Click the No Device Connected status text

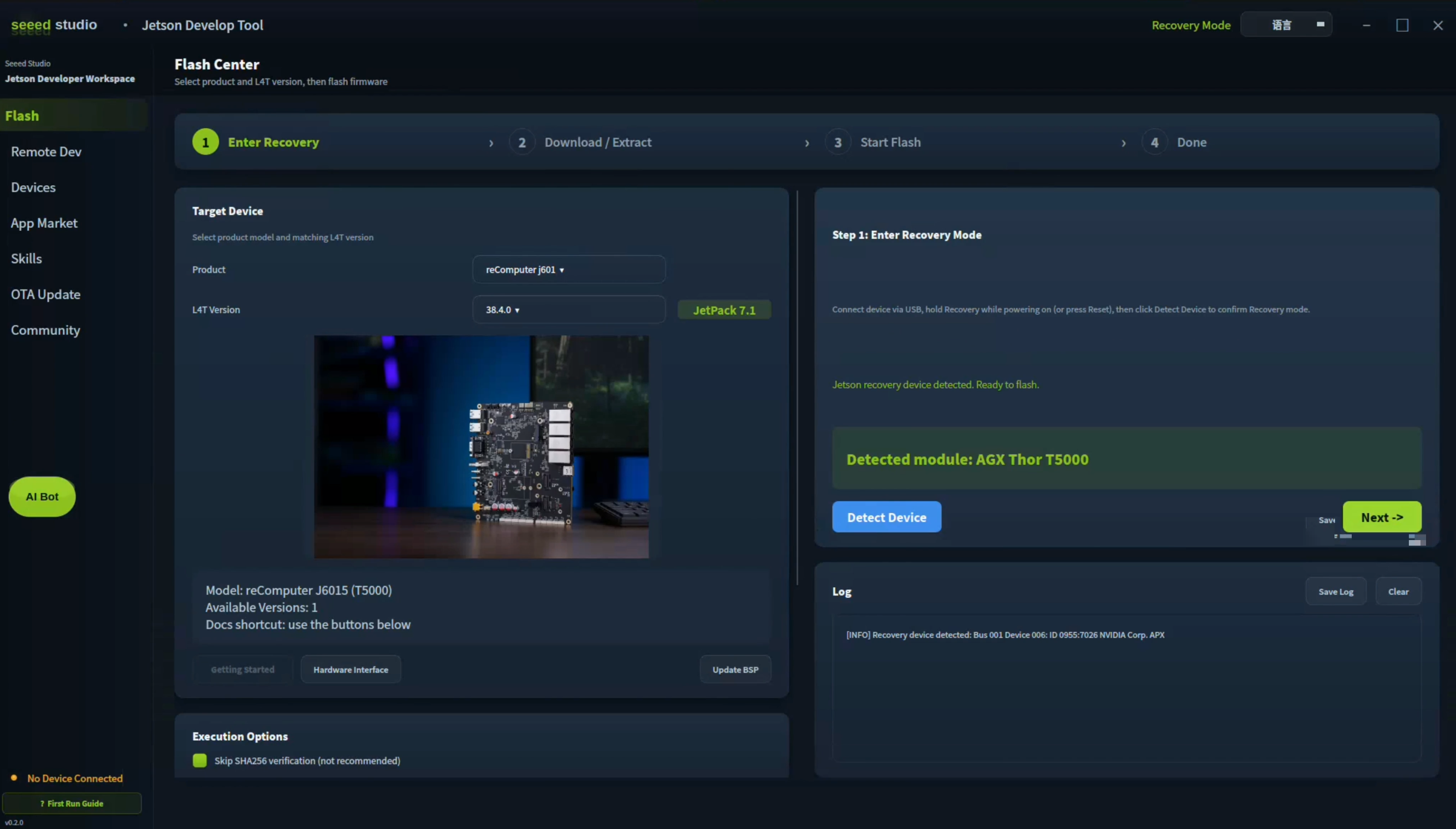[x=75, y=779]
